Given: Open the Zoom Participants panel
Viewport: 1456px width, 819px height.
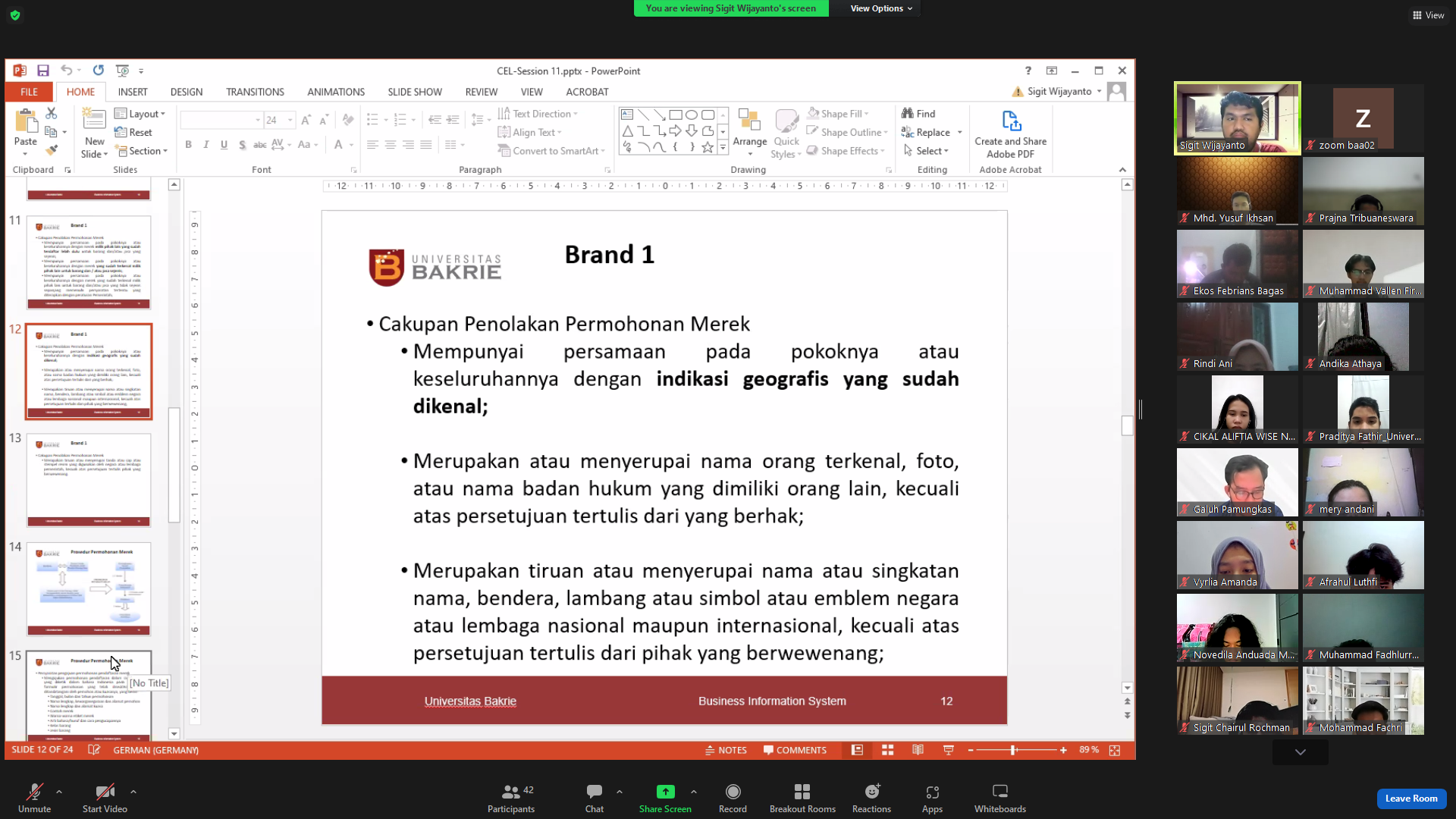Looking at the screenshot, I should click(511, 799).
